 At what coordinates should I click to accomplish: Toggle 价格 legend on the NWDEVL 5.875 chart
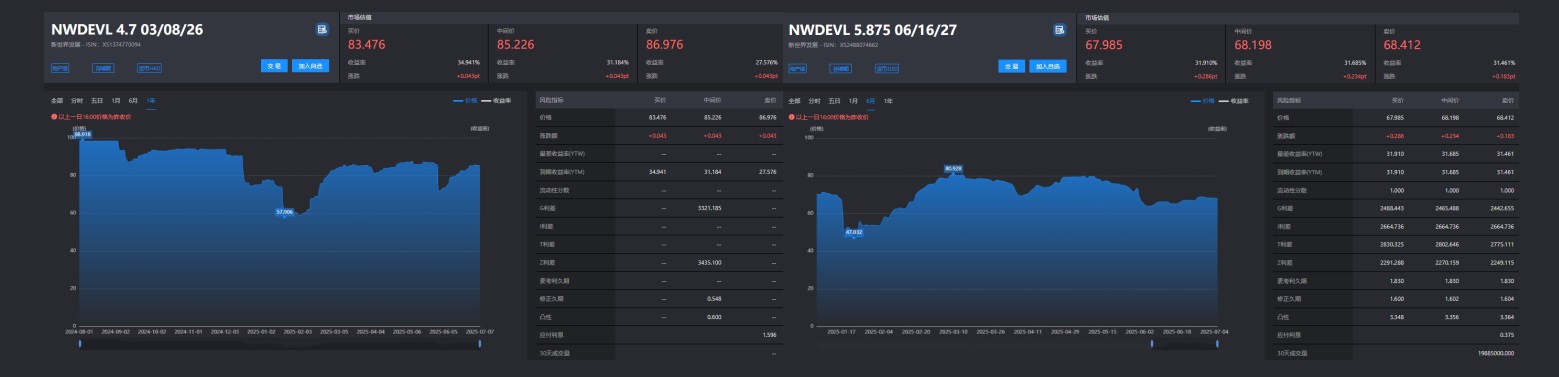[1202, 101]
